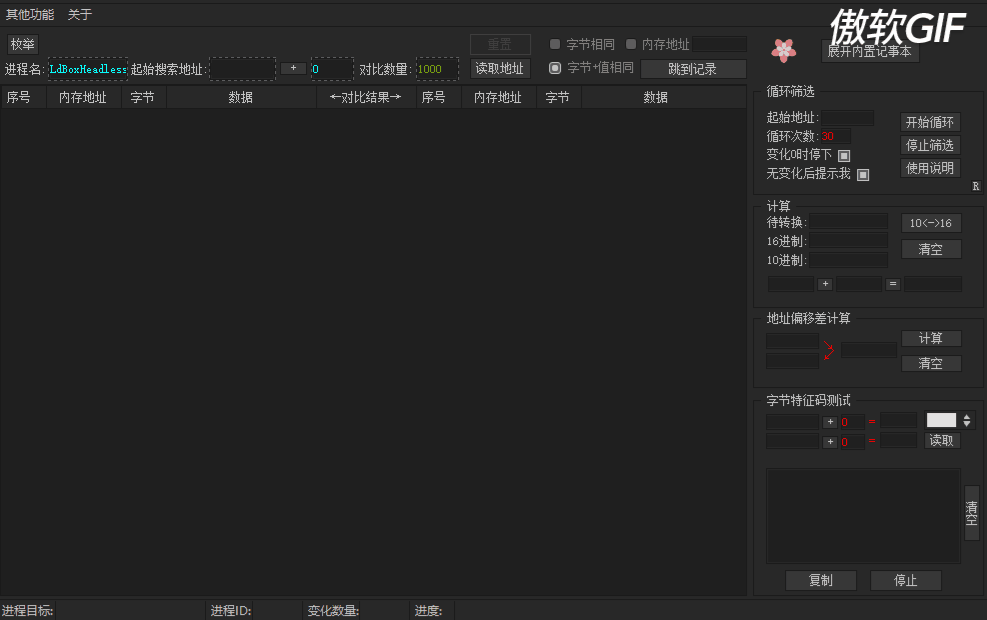The width and height of the screenshot is (987, 620).
Task: Click the + button next to 起始搜索地址
Action: tap(293, 68)
